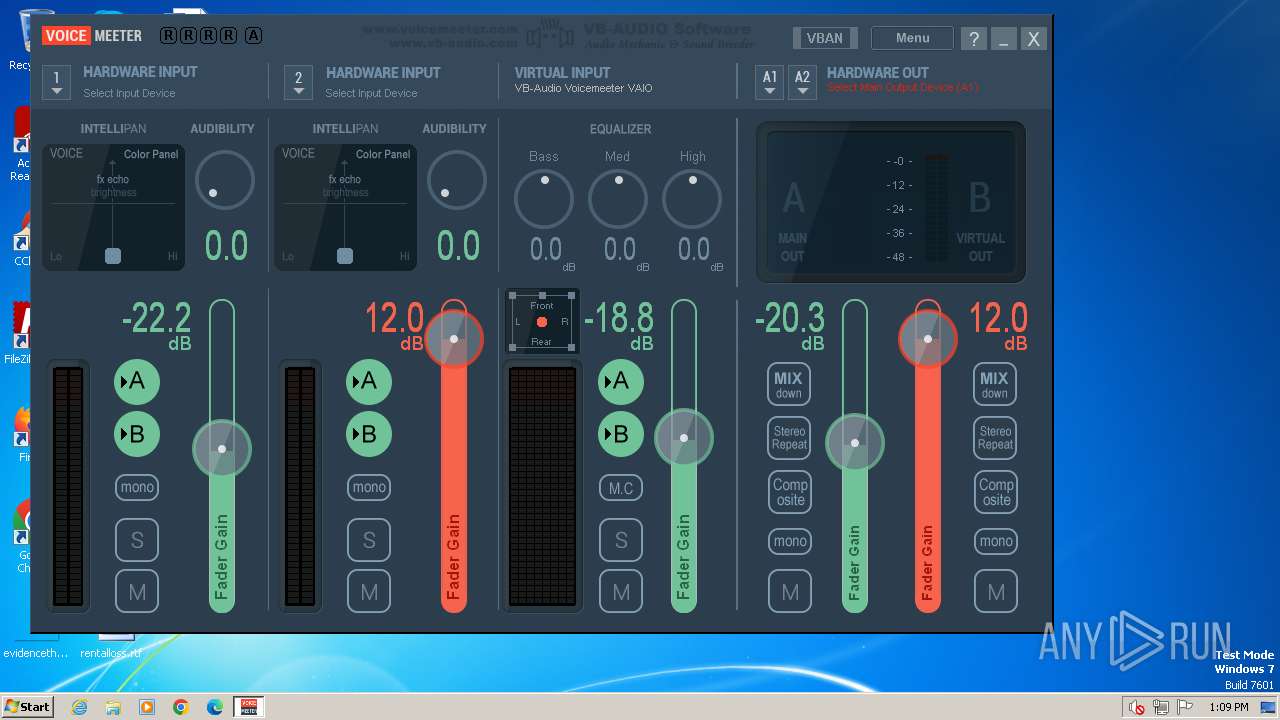Image resolution: width=1280 pixels, height=720 pixels.
Task: Click the A/B output level meter display
Action: click(x=891, y=203)
